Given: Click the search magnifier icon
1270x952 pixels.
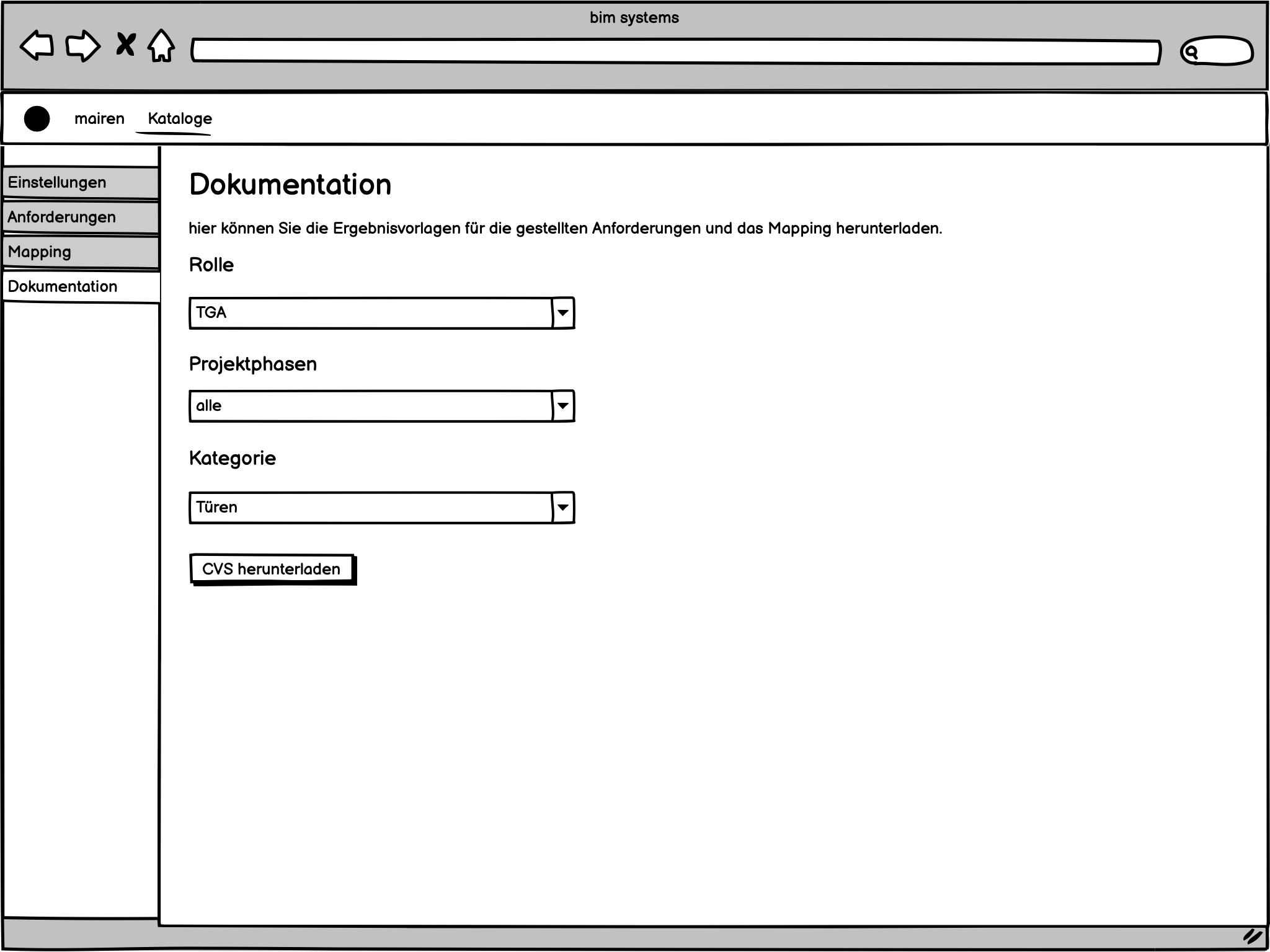Looking at the screenshot, I should (x=1190, y=52).
